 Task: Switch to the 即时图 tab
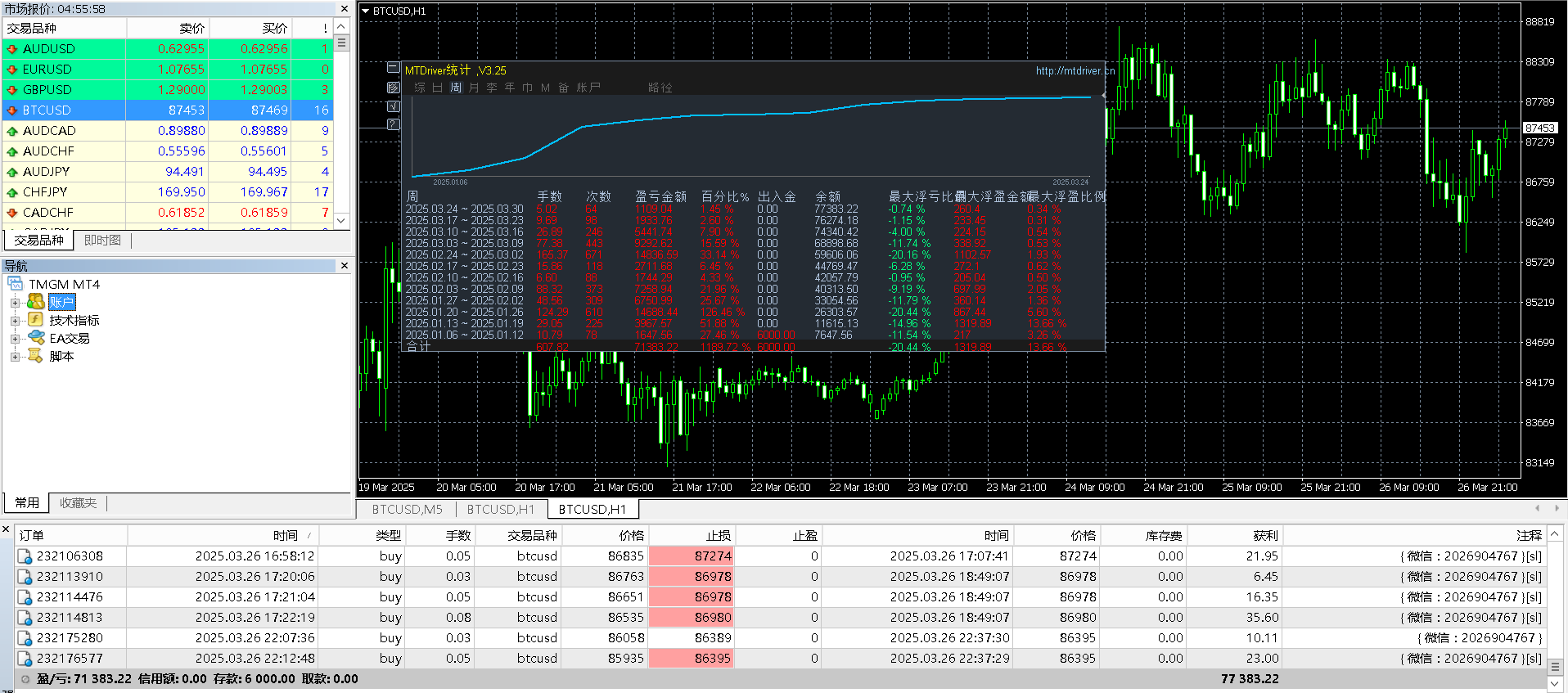click(102, 241)
